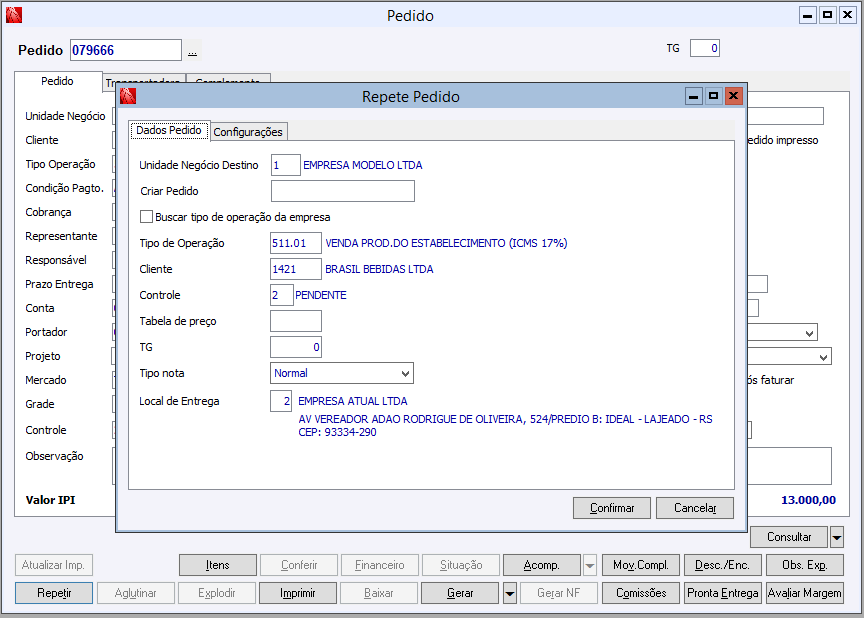864x618 pixels.
Task: Click the Consultar button
Action: coord(789,537)
